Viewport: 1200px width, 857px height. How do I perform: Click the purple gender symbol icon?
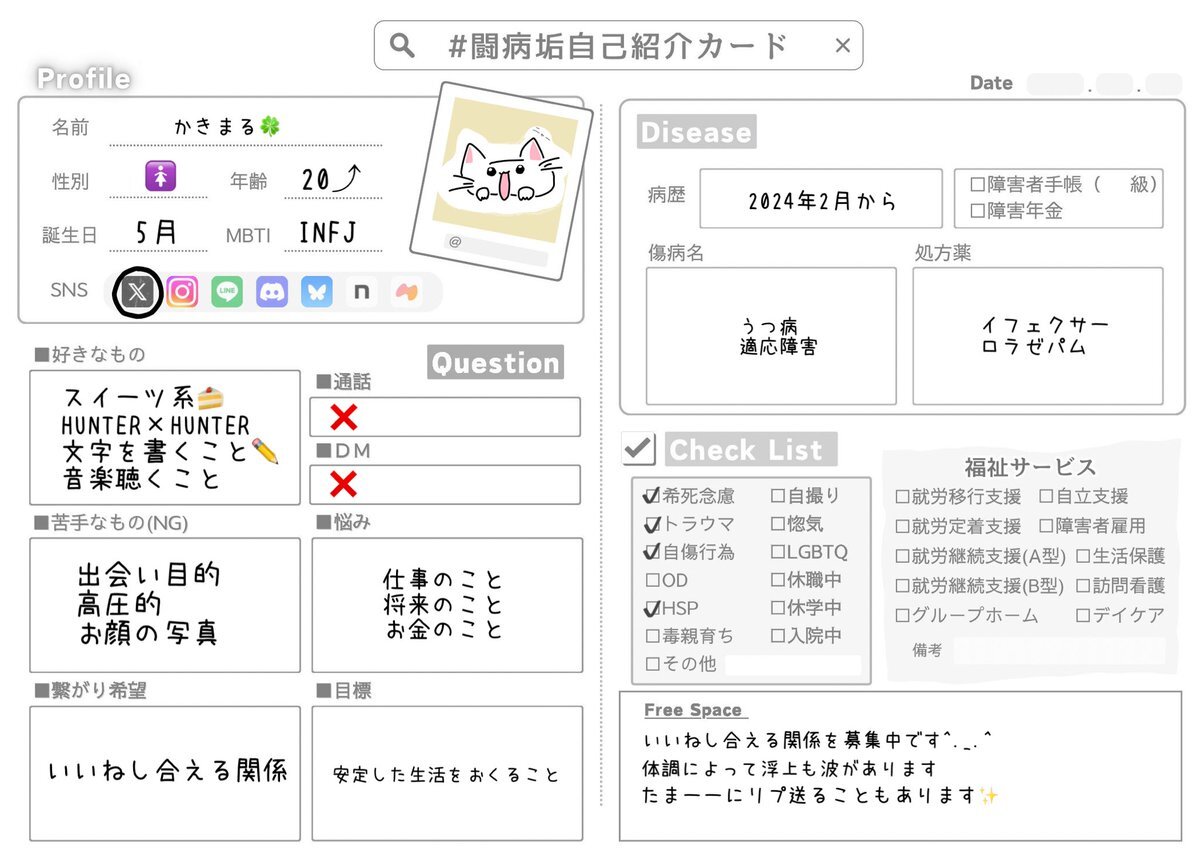pos(161,177)
